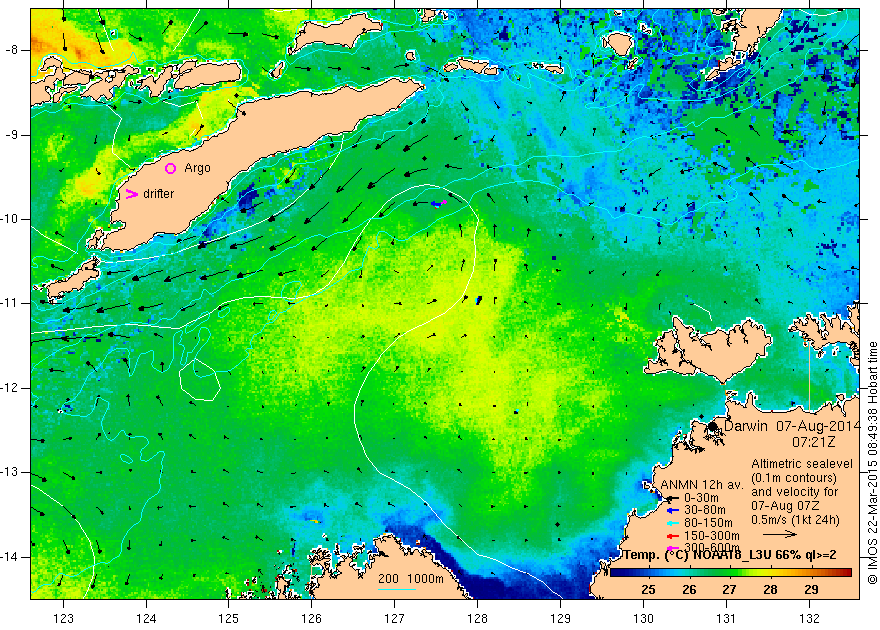Click the black Darwin location dot
Screen dimensions: 880x630
click(x=712, y=426)
